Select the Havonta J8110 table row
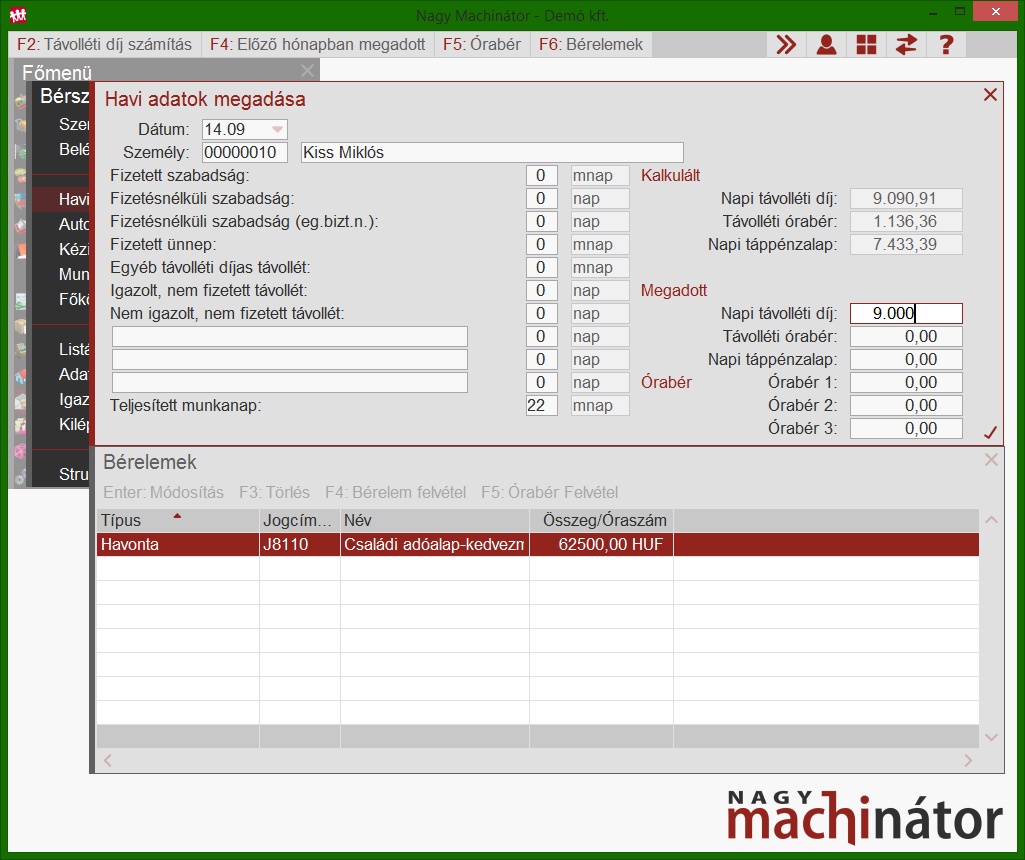This screenshot has width=1025, height=860. (x=538, y=544)
